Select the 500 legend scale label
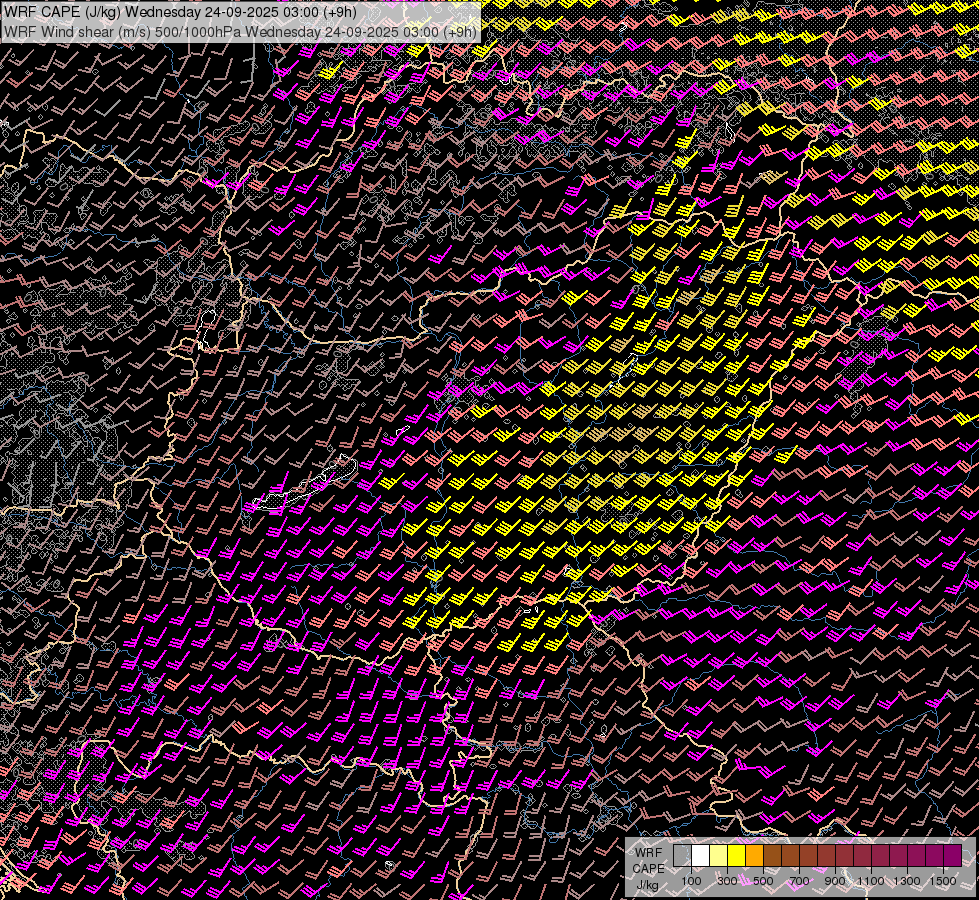The image size is (979, 900). click(x=763, y=880)
